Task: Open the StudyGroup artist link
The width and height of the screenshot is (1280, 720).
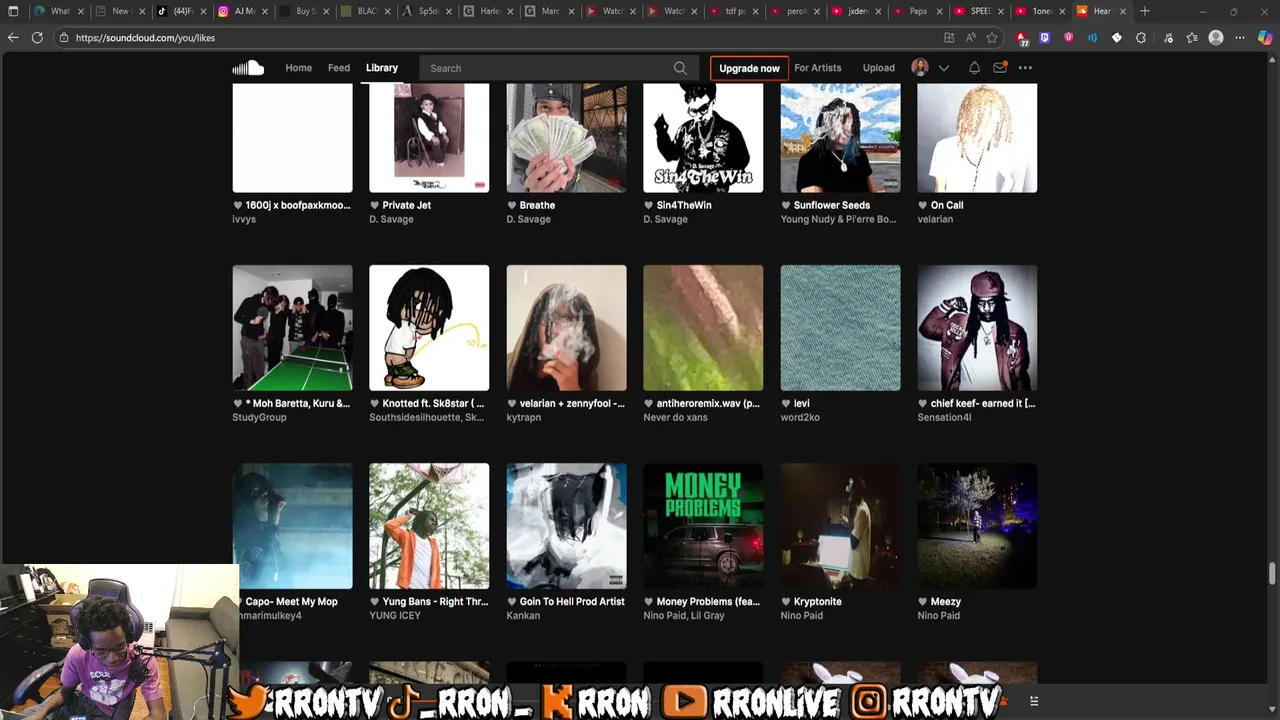Action: [x=259, y=417]
